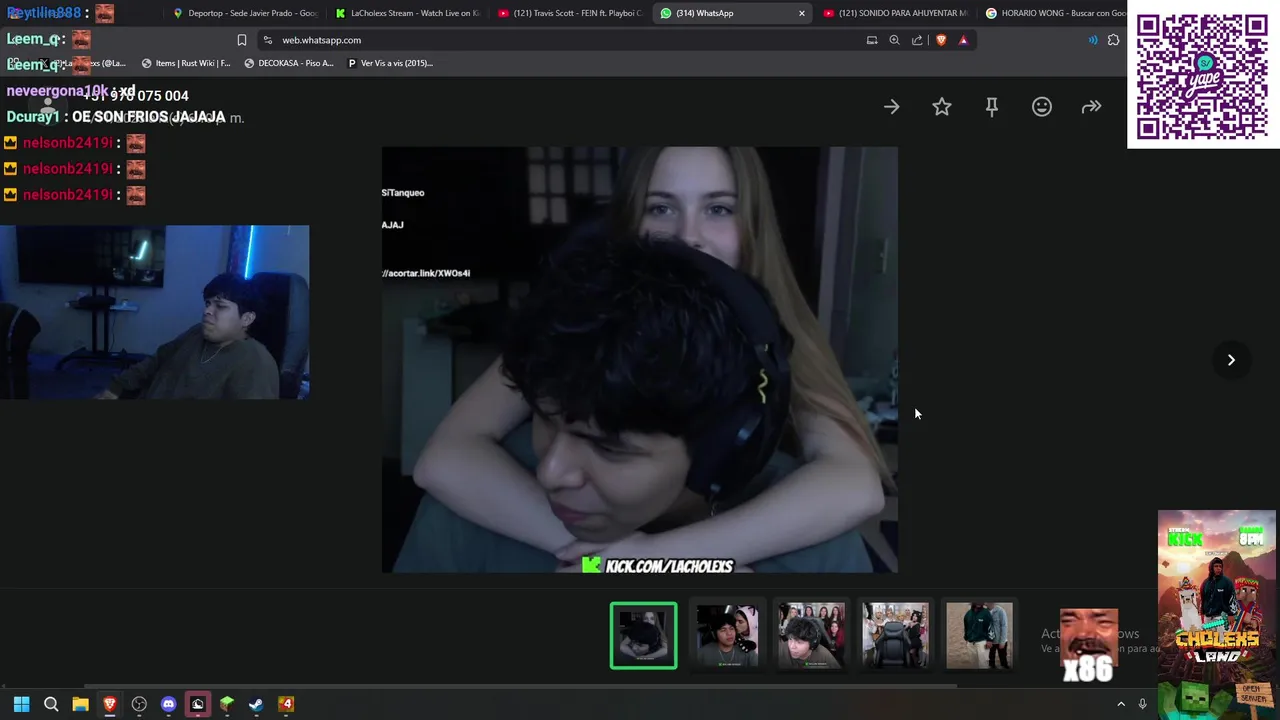Click the Yape QR code overlay

click(1203, 76)
